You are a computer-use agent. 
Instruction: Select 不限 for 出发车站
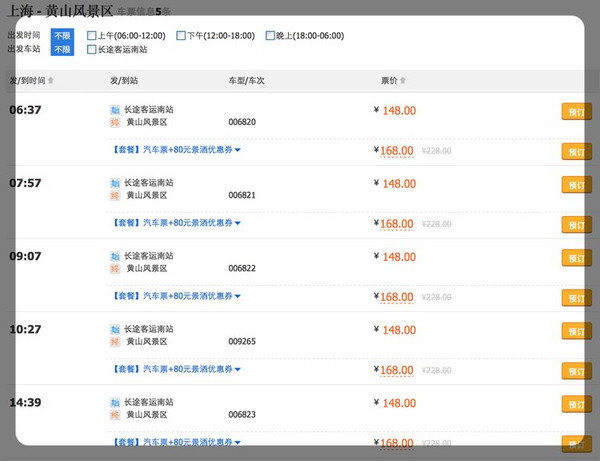(62, 49)
